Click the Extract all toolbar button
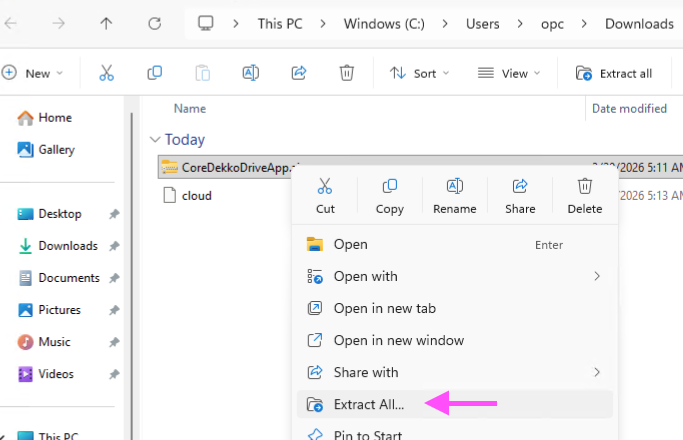 coord(614,74)
